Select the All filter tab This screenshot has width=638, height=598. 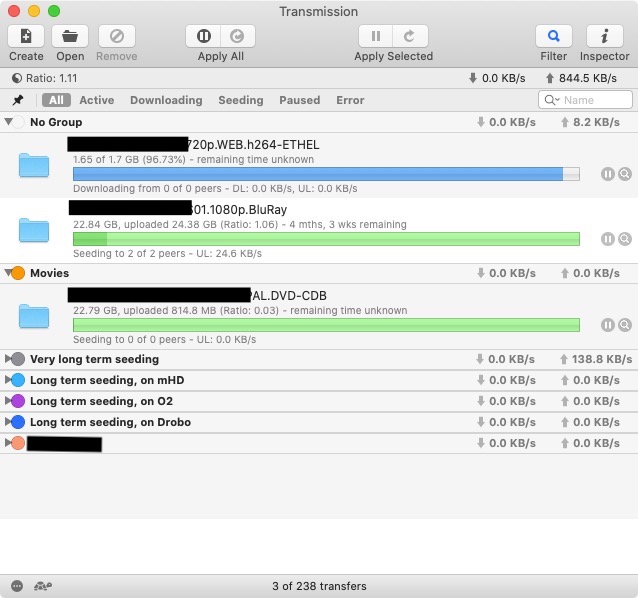tap(57, 100)
